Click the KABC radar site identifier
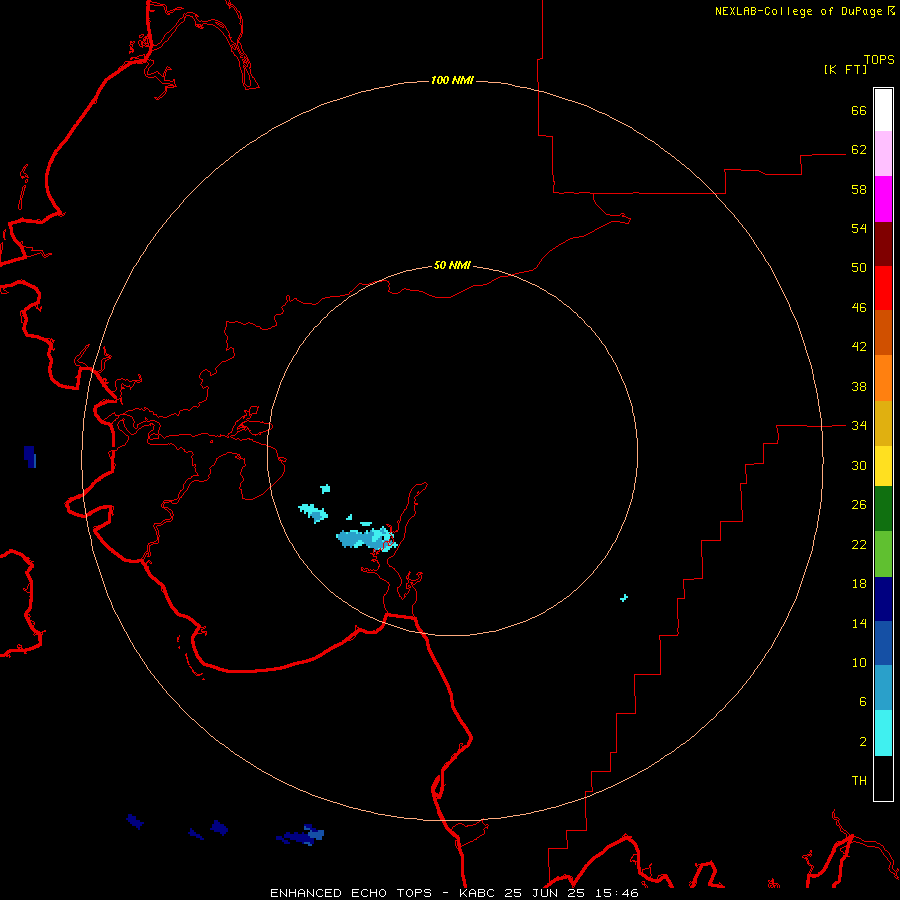The image size is (900, 900). coord(479,893)
